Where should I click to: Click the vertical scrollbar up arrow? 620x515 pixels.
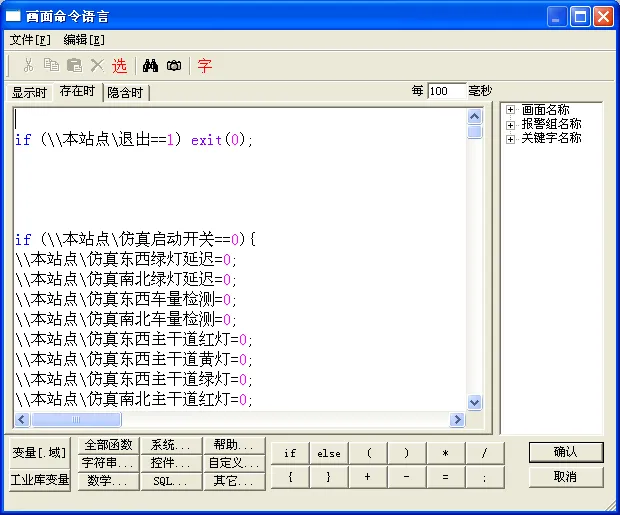click(x=474, y=116)
